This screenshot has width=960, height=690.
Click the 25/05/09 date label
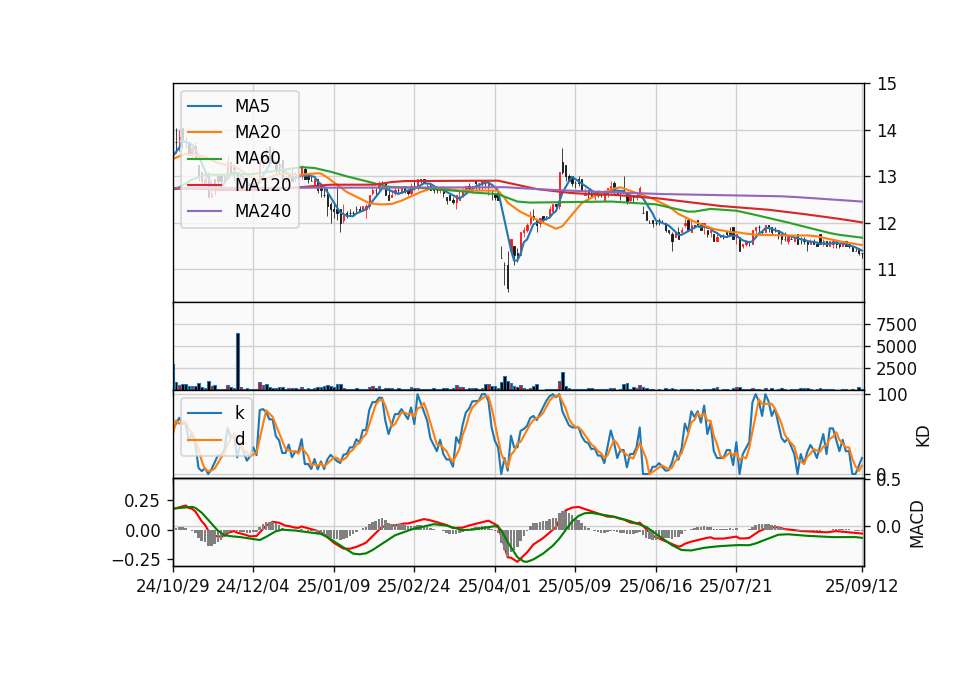[575, 586]
